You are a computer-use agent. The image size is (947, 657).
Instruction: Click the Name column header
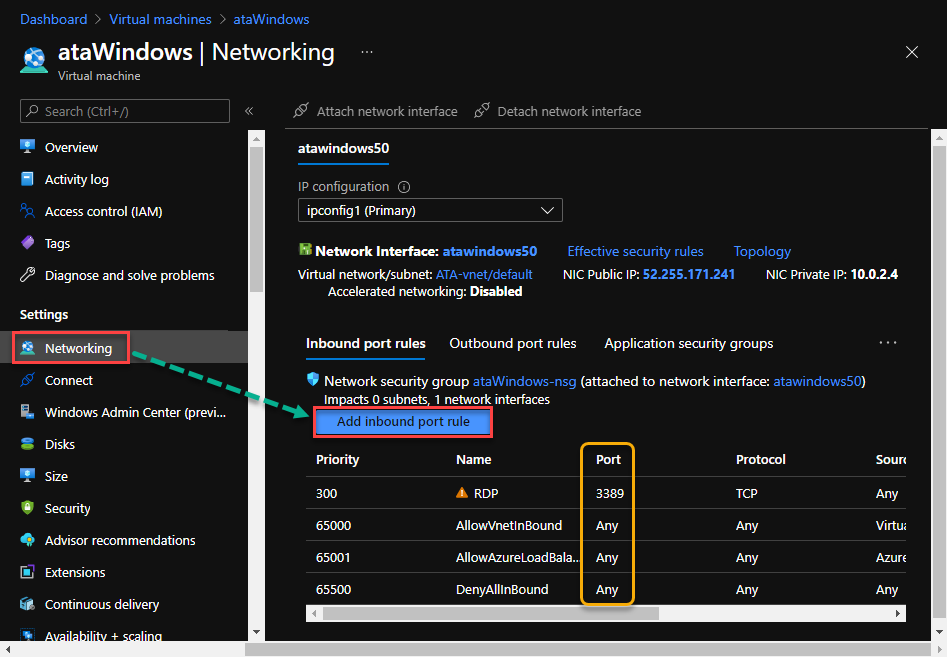[474, 460]
